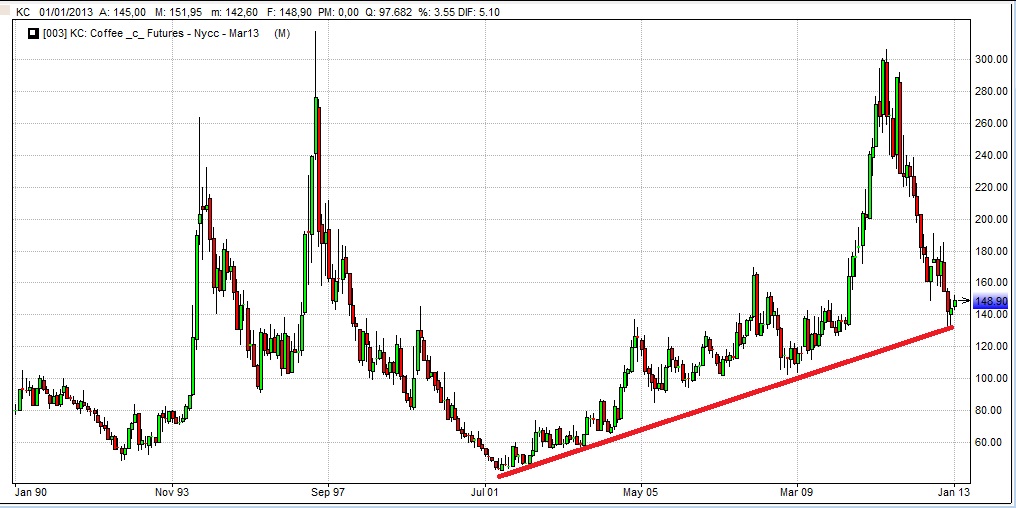Click the (M) monthly timeframe indicator
1016x508 pixels.
pyautogui.click(x=282, y=34)
